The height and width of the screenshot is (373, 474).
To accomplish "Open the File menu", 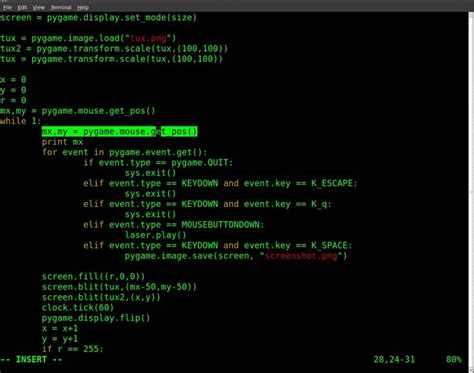I will [x=7, y=7].
